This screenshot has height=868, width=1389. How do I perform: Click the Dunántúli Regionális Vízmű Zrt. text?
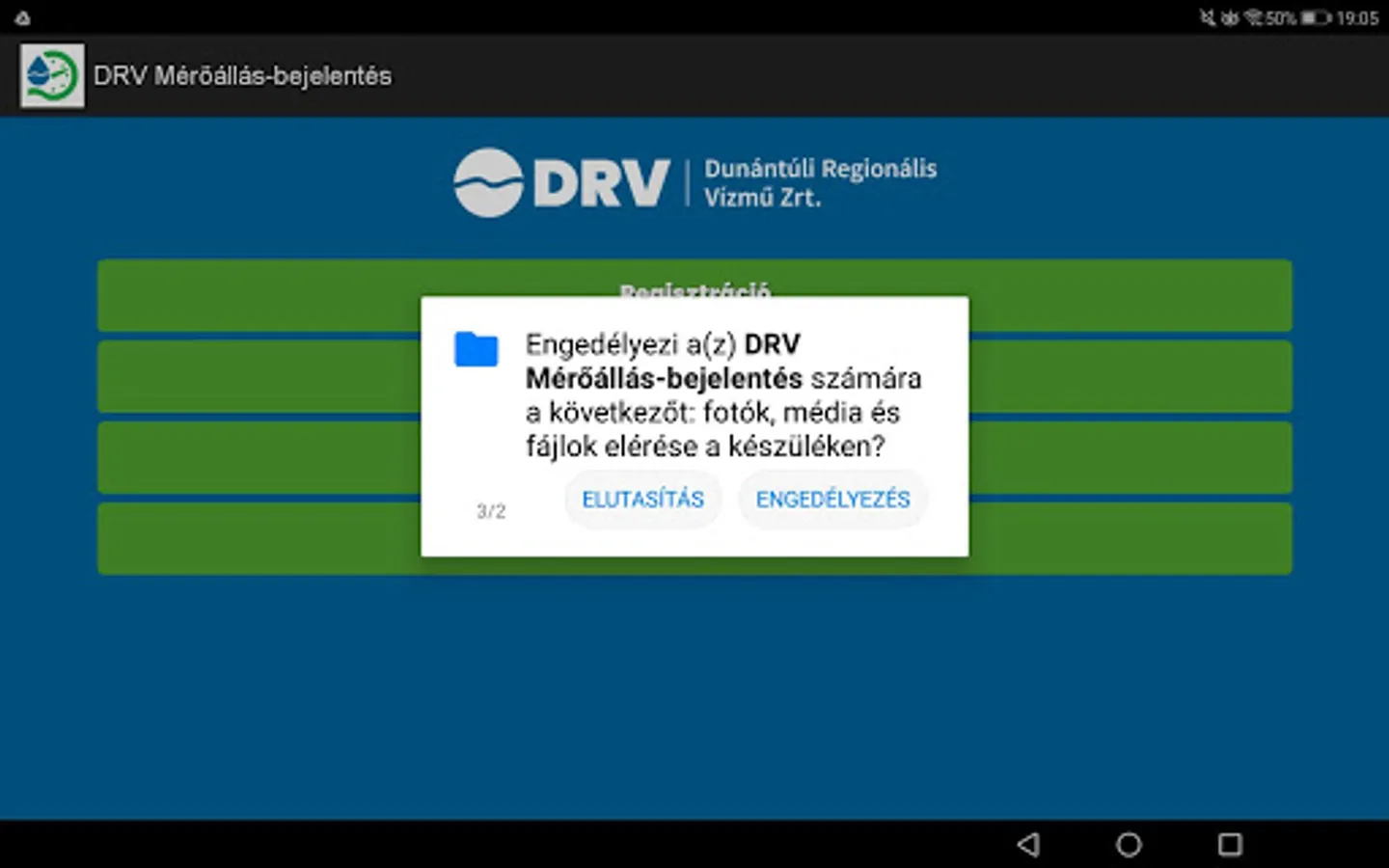820,182
